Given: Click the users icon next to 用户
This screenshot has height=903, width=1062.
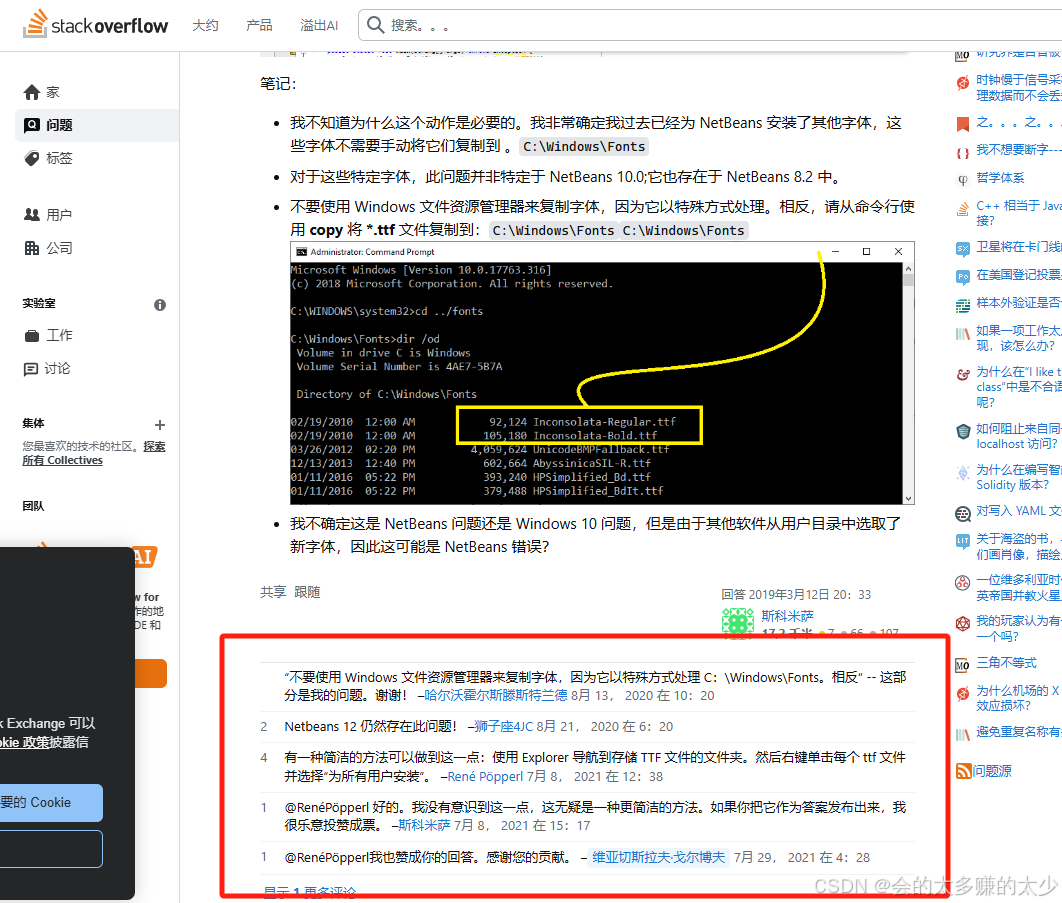Looking at the screenshot, I should pos(32,215).
